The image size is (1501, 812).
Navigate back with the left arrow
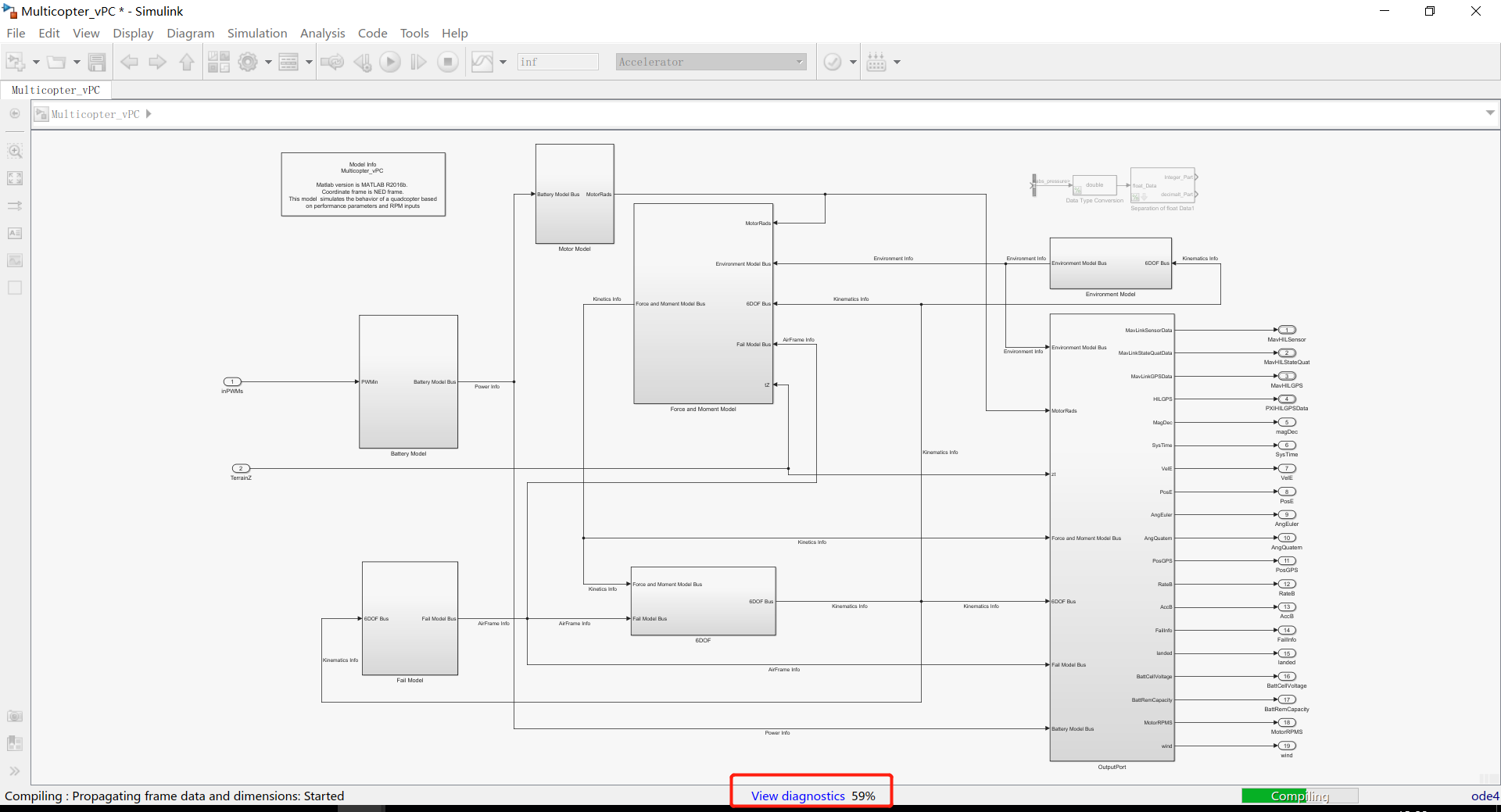129,62
